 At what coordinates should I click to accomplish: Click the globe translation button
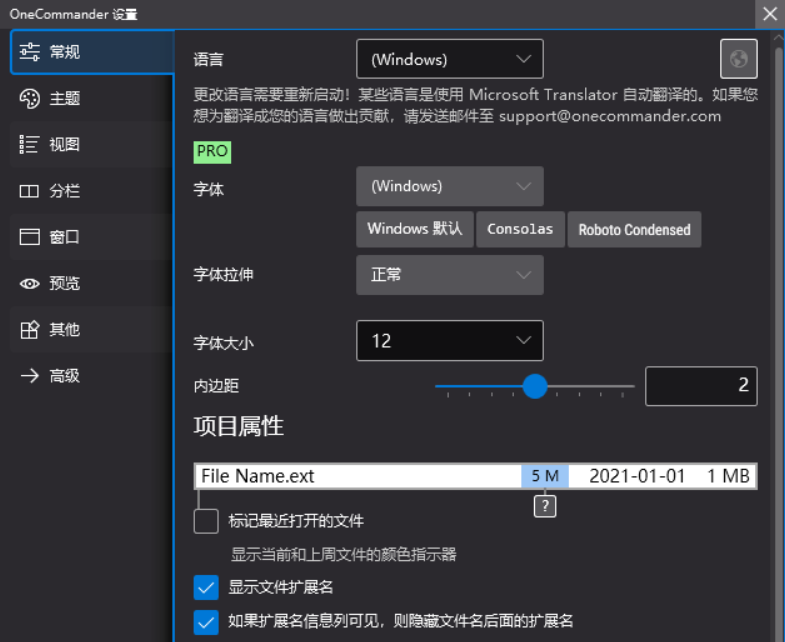738,59
